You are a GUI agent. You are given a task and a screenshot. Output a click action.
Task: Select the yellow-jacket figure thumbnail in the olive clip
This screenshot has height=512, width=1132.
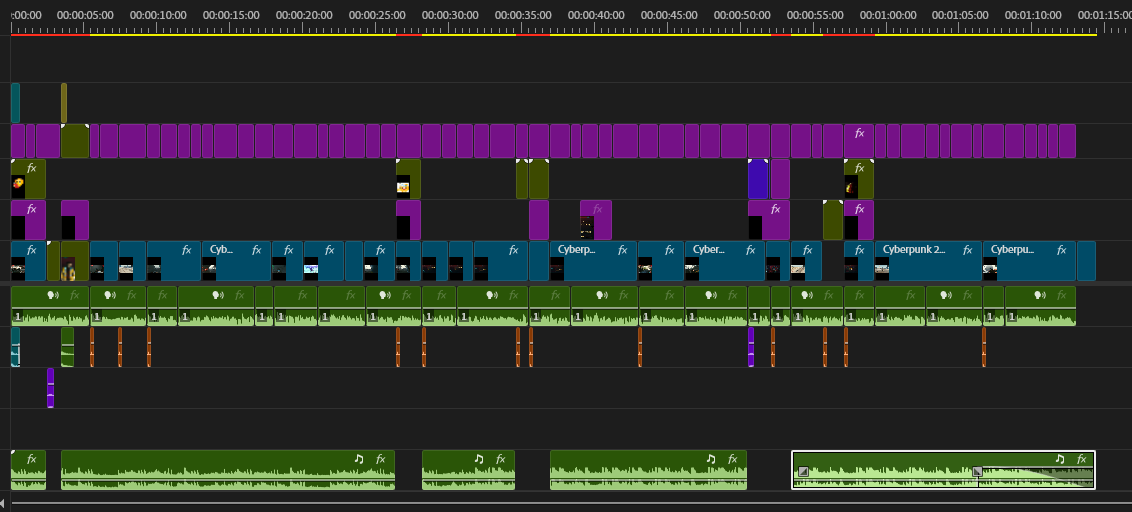tap(69, 270)
